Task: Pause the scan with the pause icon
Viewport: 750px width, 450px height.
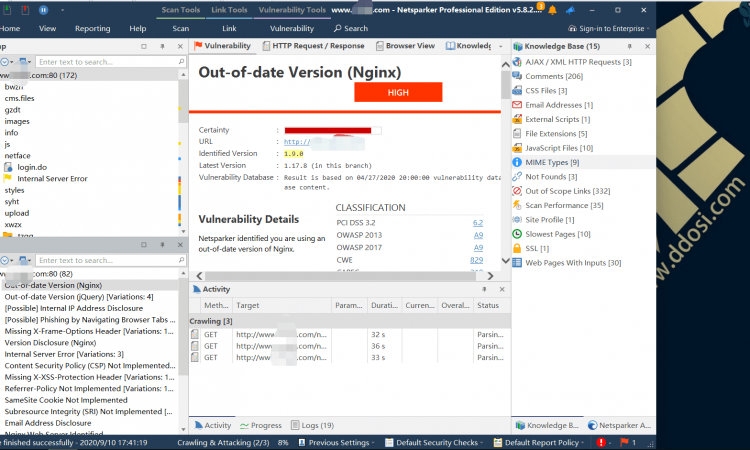Action: pyautogui.click(x=43, y=10)
